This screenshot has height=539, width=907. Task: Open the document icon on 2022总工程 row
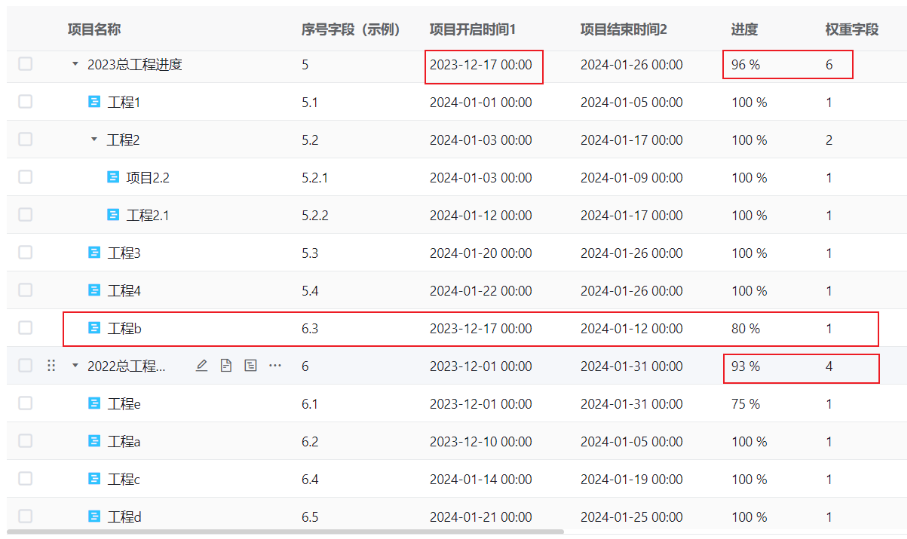[x=226, y=366]
